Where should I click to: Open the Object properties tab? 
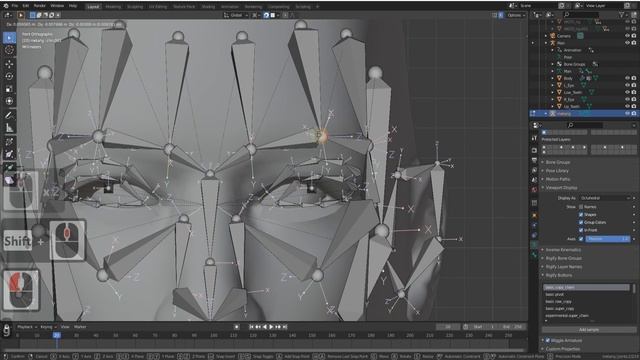[534, 215]
